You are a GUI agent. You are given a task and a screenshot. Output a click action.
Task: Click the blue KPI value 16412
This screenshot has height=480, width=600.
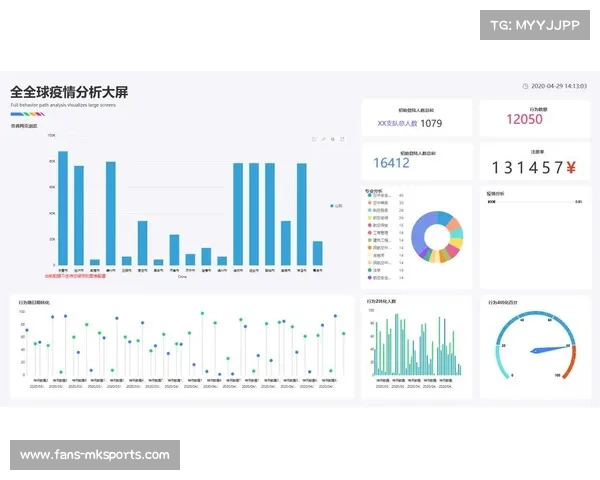click(x=391, y=163)
